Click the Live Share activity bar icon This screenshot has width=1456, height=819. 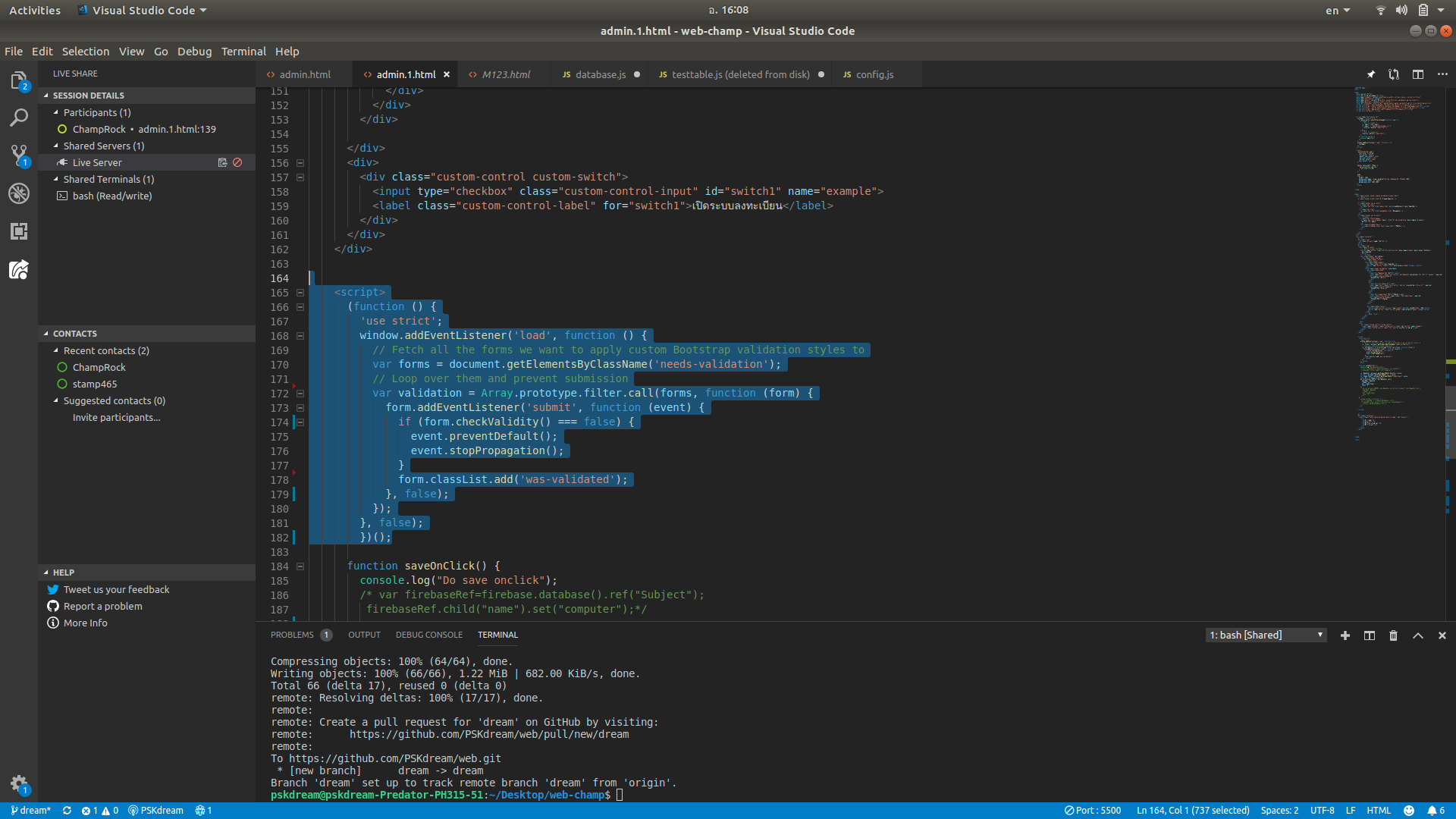click(x=19, y=269)
